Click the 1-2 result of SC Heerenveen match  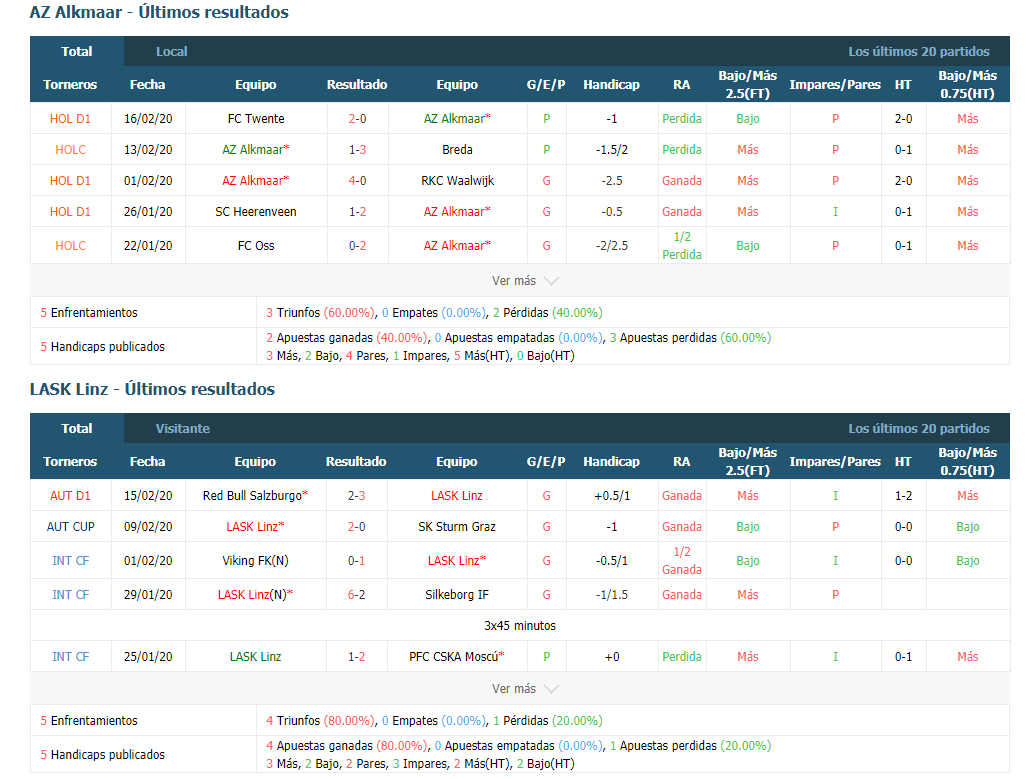[357, 212]
